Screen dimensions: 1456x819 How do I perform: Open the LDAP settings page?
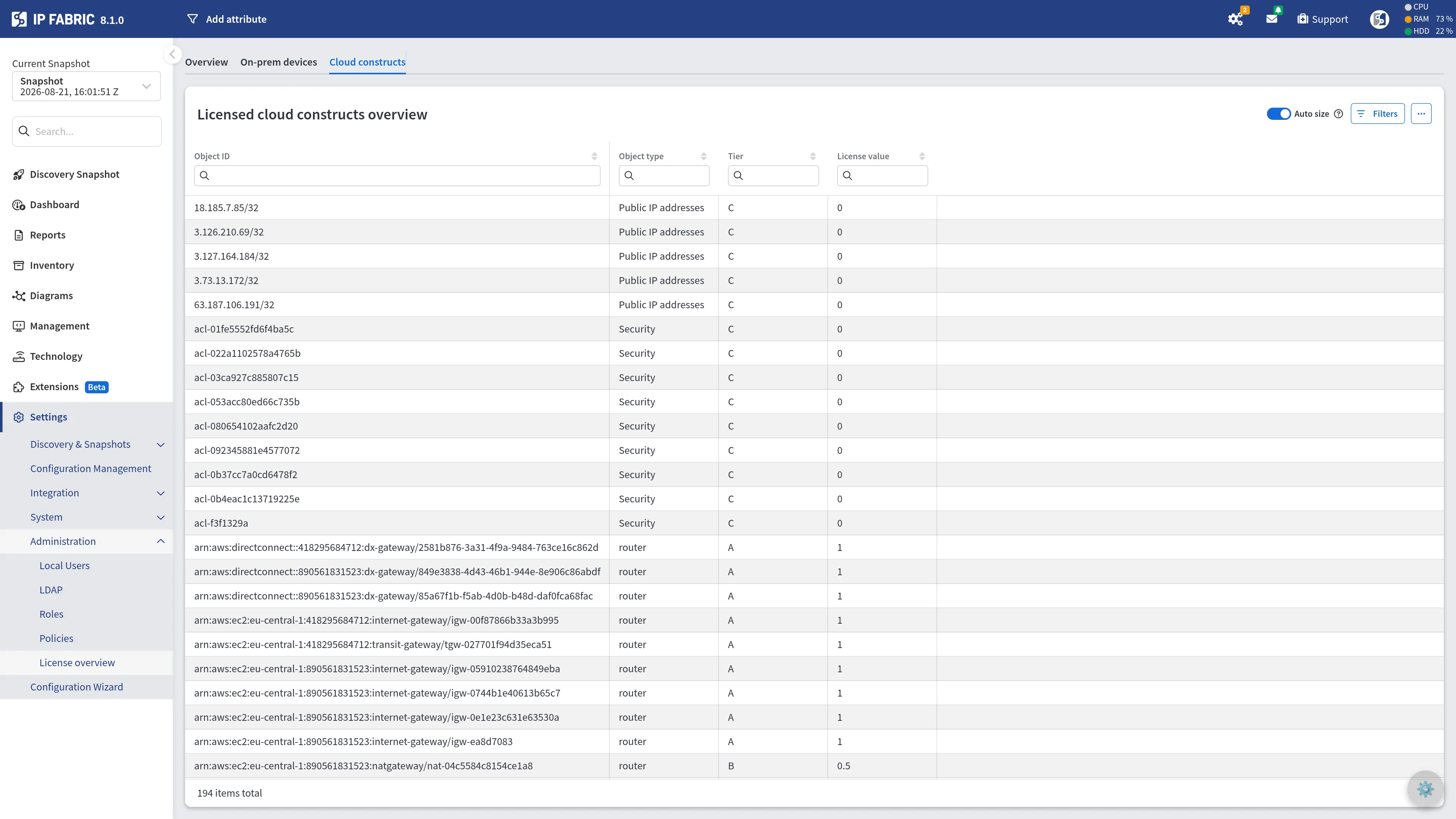click(x=51, y=590)
